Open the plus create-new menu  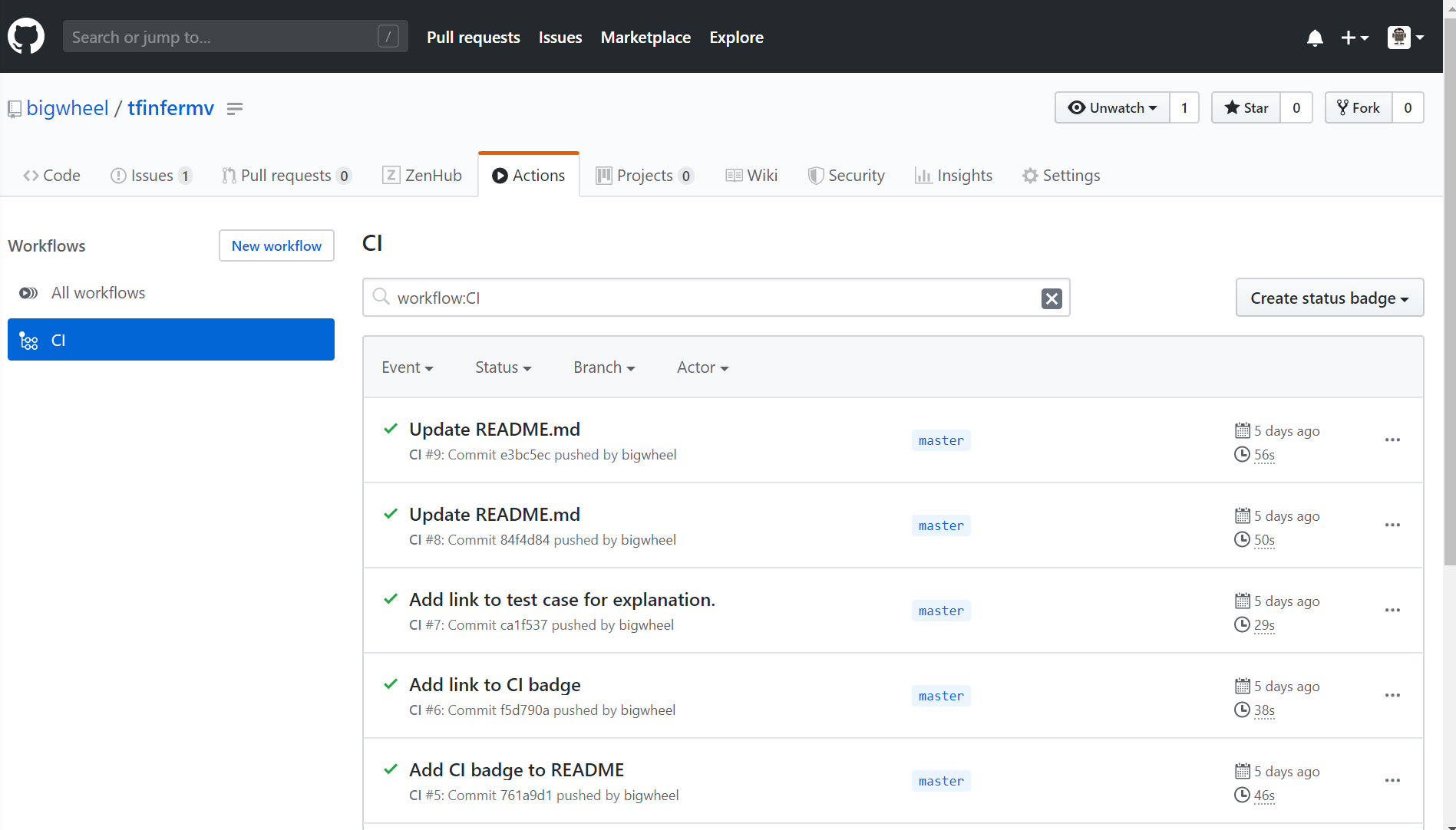click(1355, 38)
